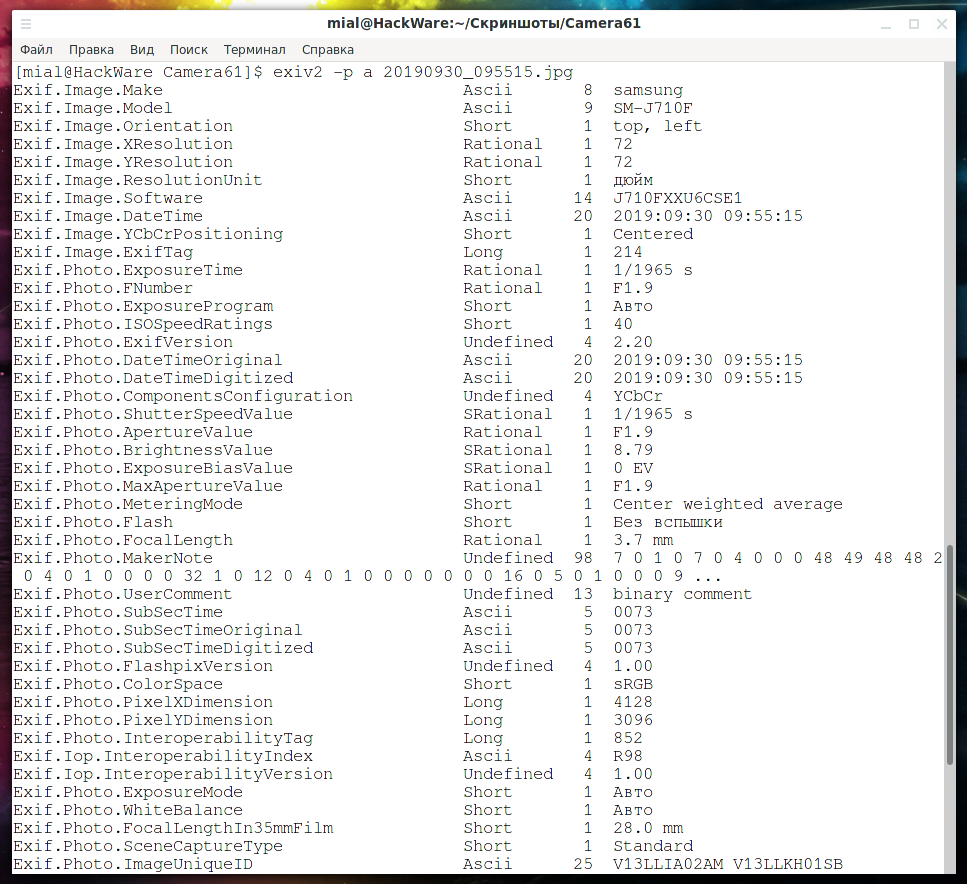Open the Правка menu
Image resolution: width=967 pixels, height=884 pixels.
[x=91, y=49]
